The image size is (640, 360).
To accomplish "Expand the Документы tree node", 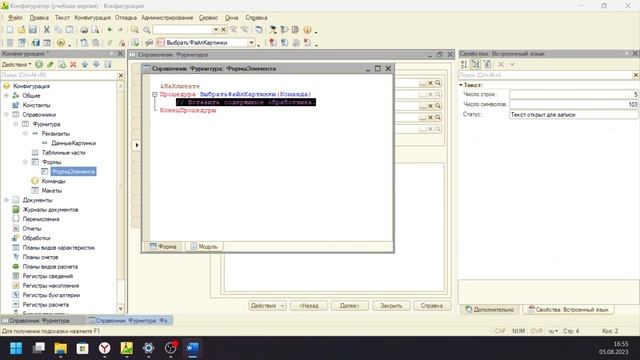I will point(7,200).
